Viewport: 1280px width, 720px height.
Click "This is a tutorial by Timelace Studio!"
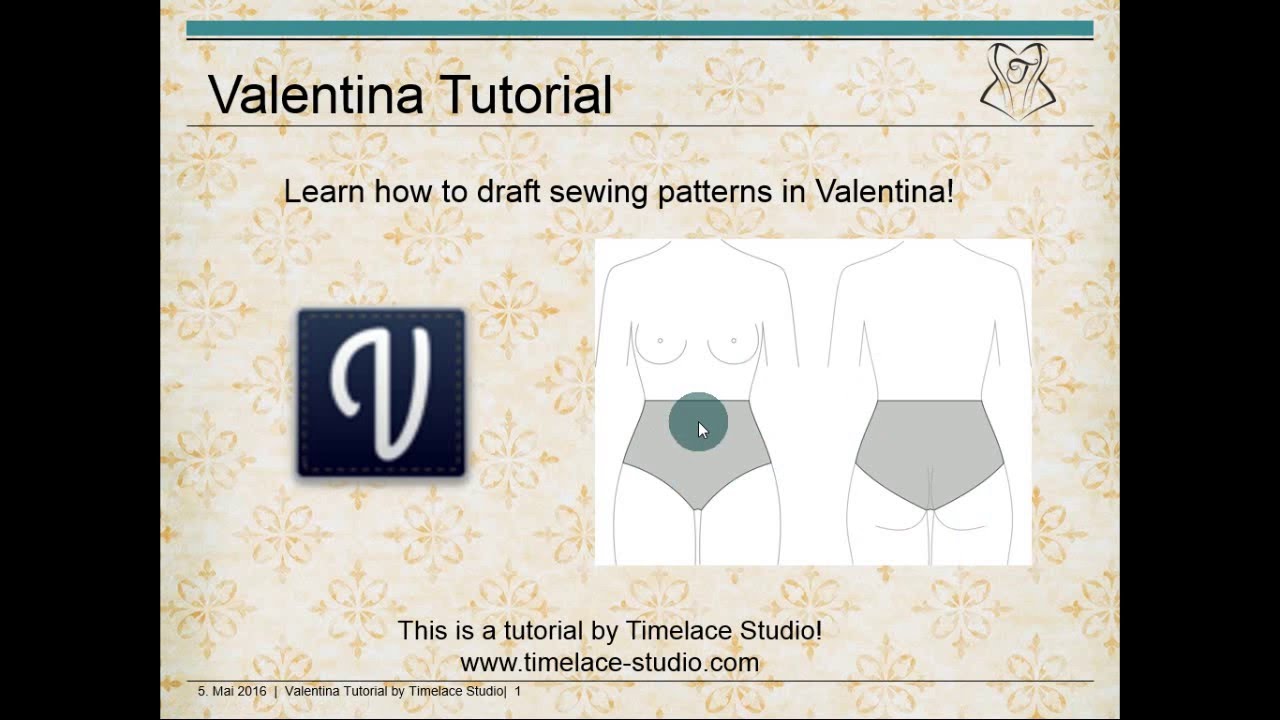610,630
